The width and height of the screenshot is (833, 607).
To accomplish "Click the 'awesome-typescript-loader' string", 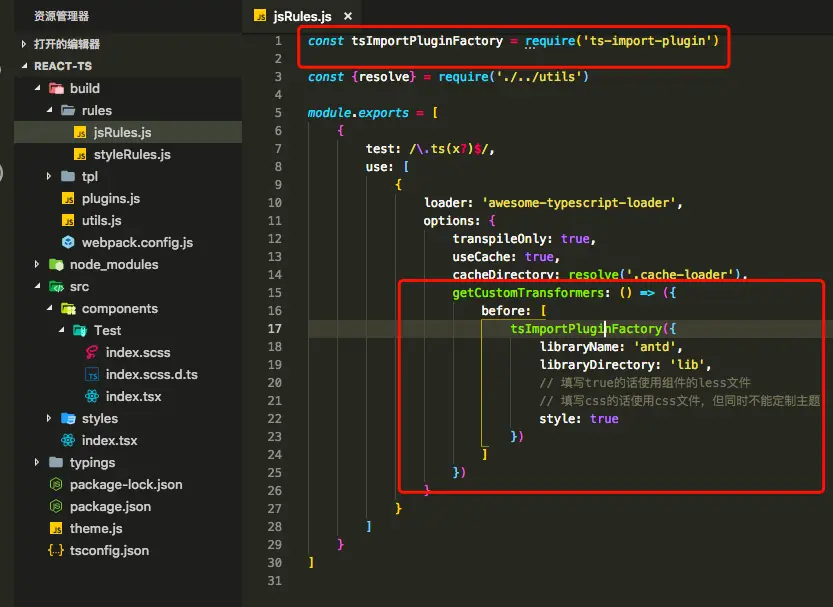I will (x=579, y=203).
